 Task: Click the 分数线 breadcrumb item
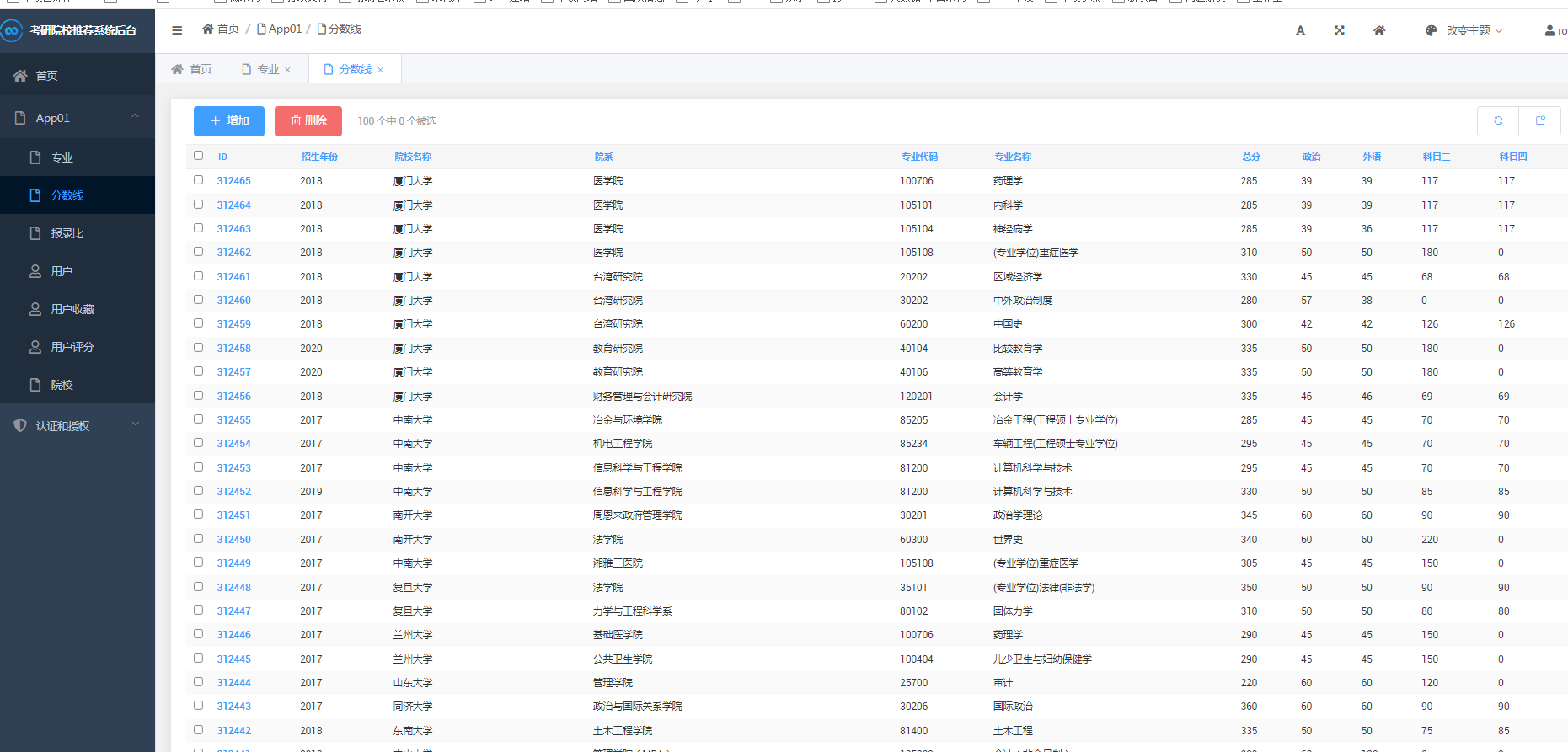click(339, 29)
